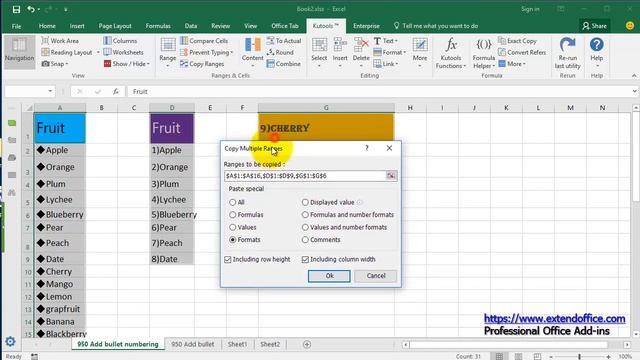Select Values and number formats option
The width and height of the screenshot is (640, 360).
[305, 227]
